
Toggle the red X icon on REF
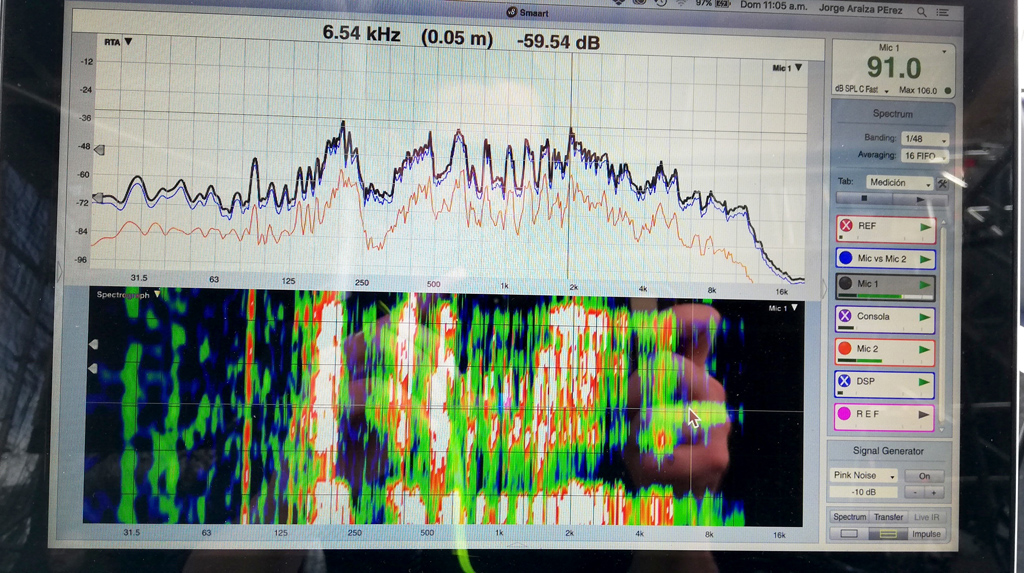pyautogui.click(x=846, y=225)
